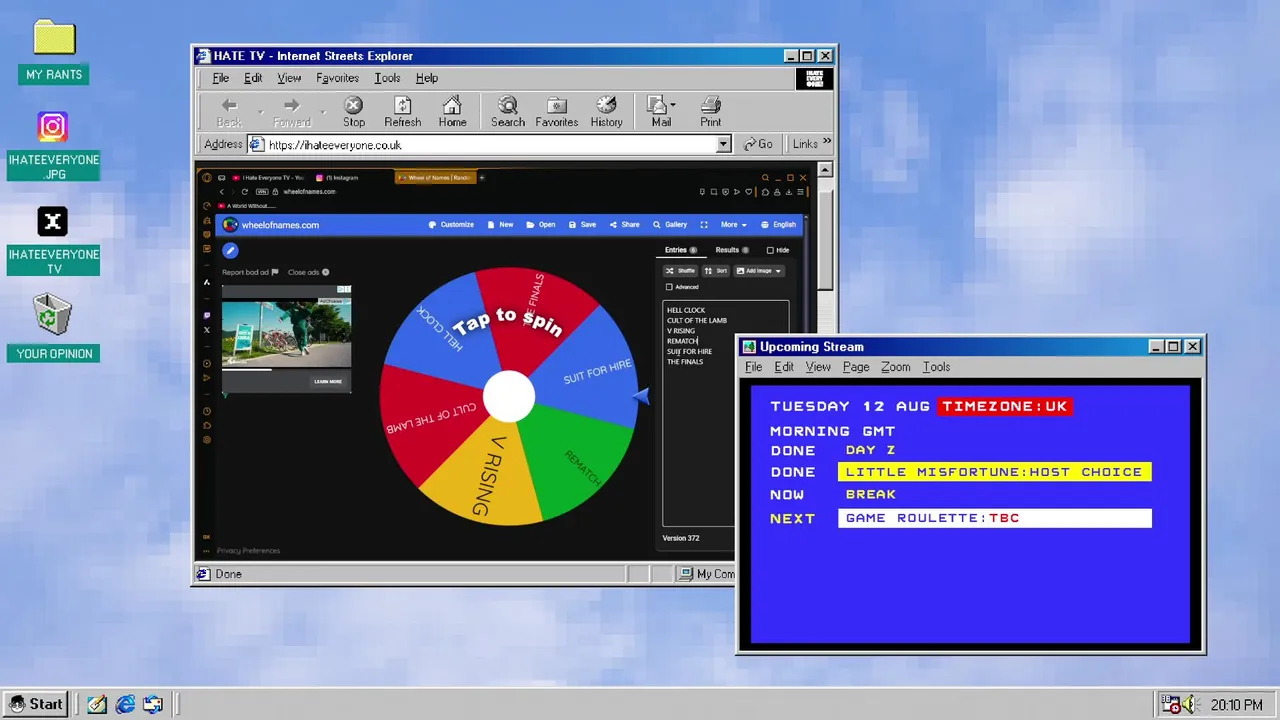Click Privacy Preferences link
This screenshot has width=1280, height=720.
tap(248, 550)
